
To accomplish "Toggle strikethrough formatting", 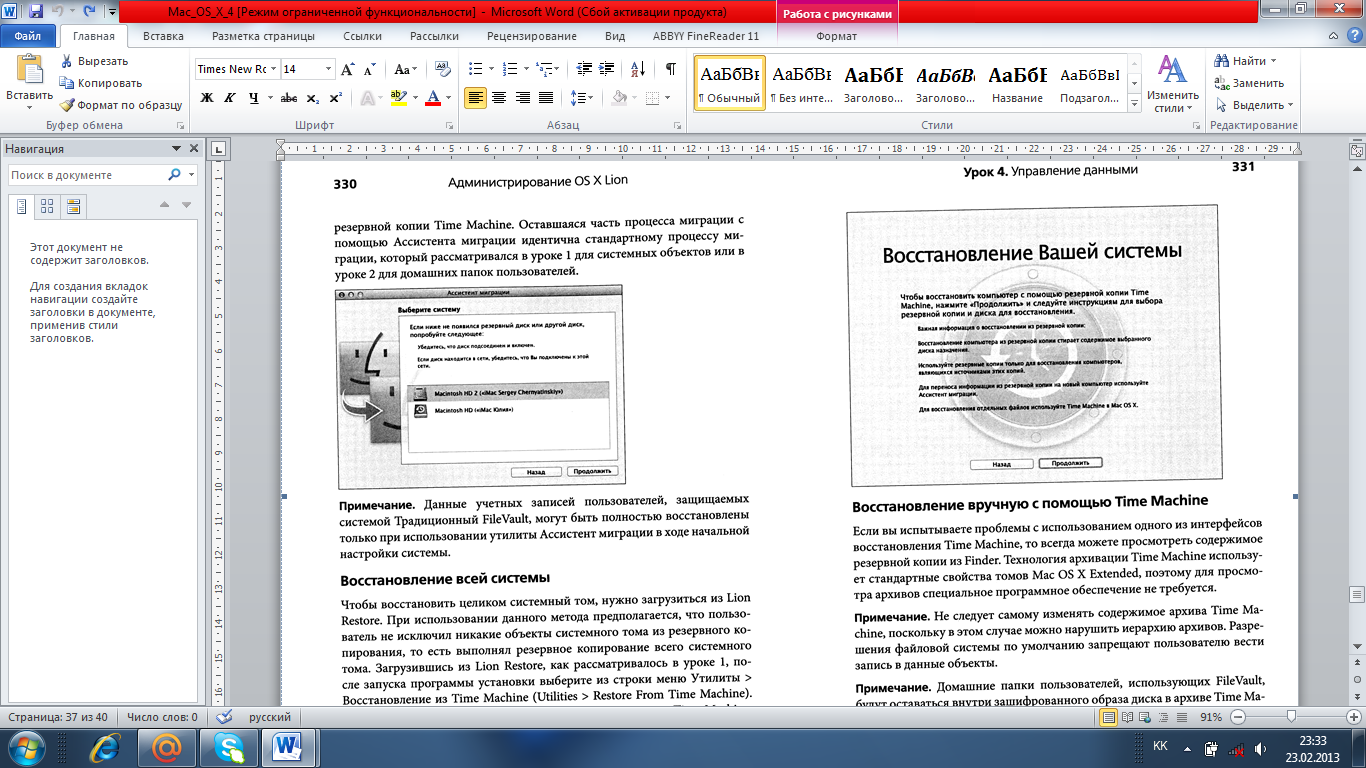I will pyautogui.click(x=289, y=98).
